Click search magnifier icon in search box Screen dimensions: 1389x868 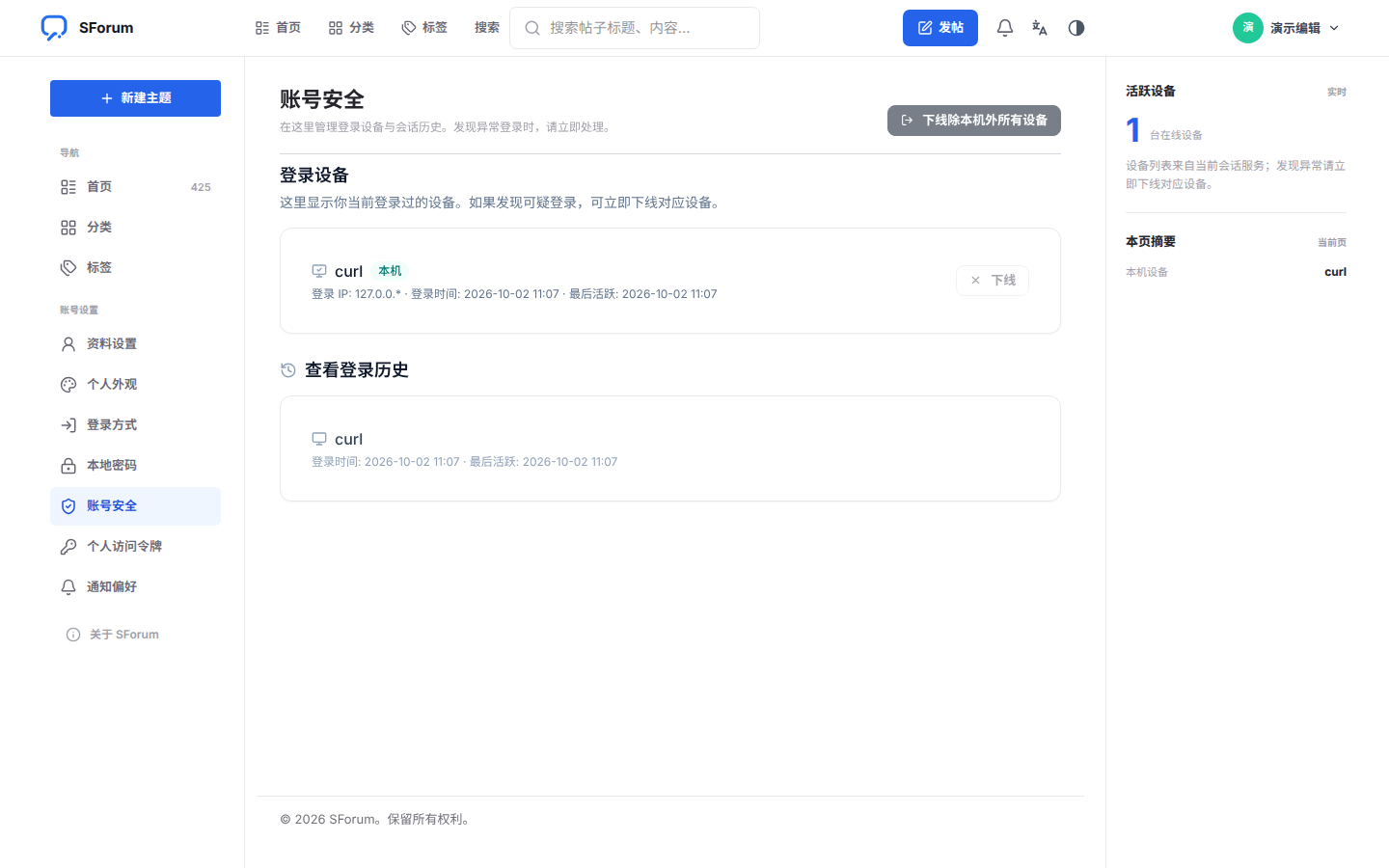click(x=531, y=28)
